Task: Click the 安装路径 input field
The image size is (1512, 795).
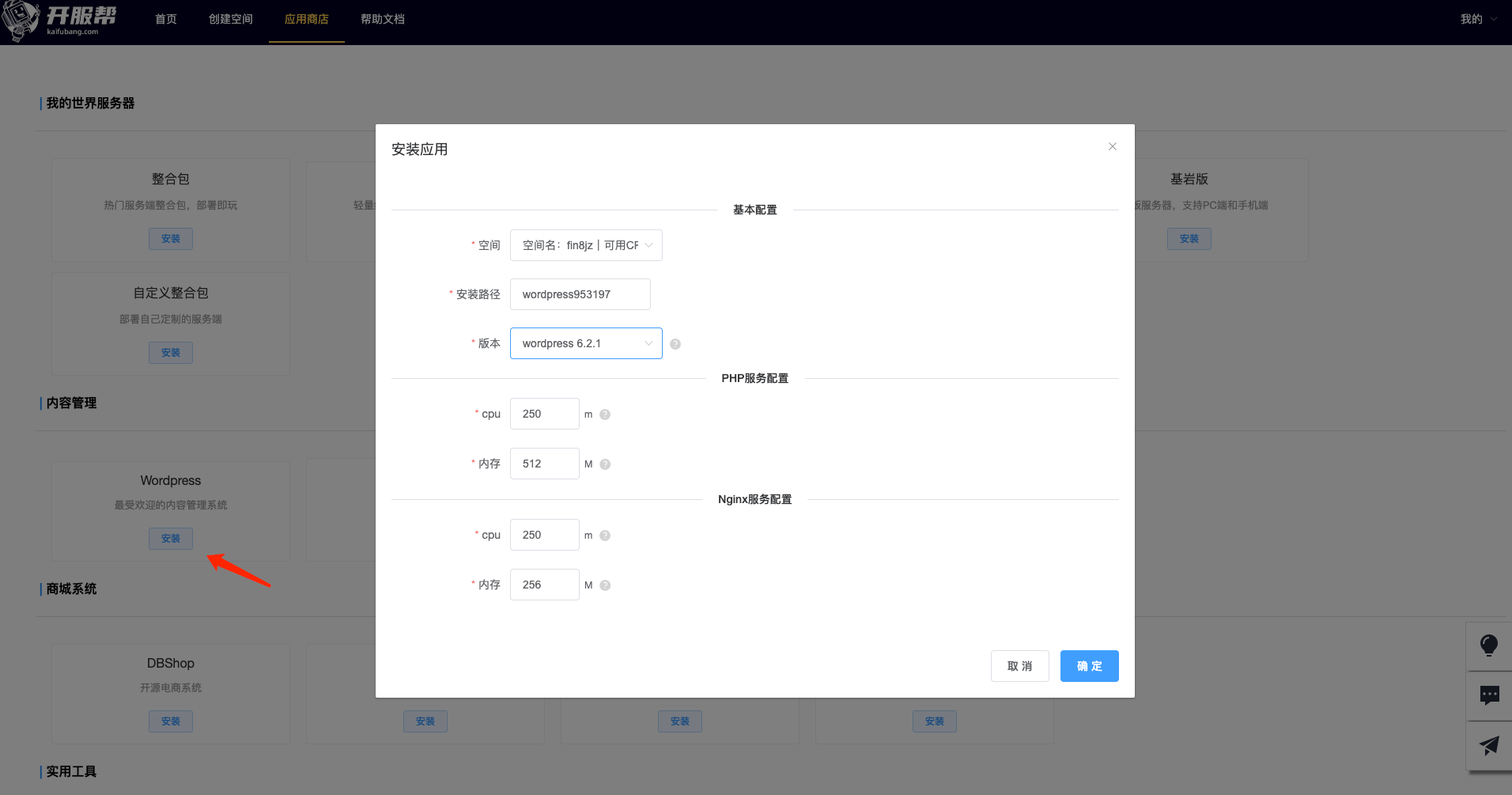Action: click(580, 294)
